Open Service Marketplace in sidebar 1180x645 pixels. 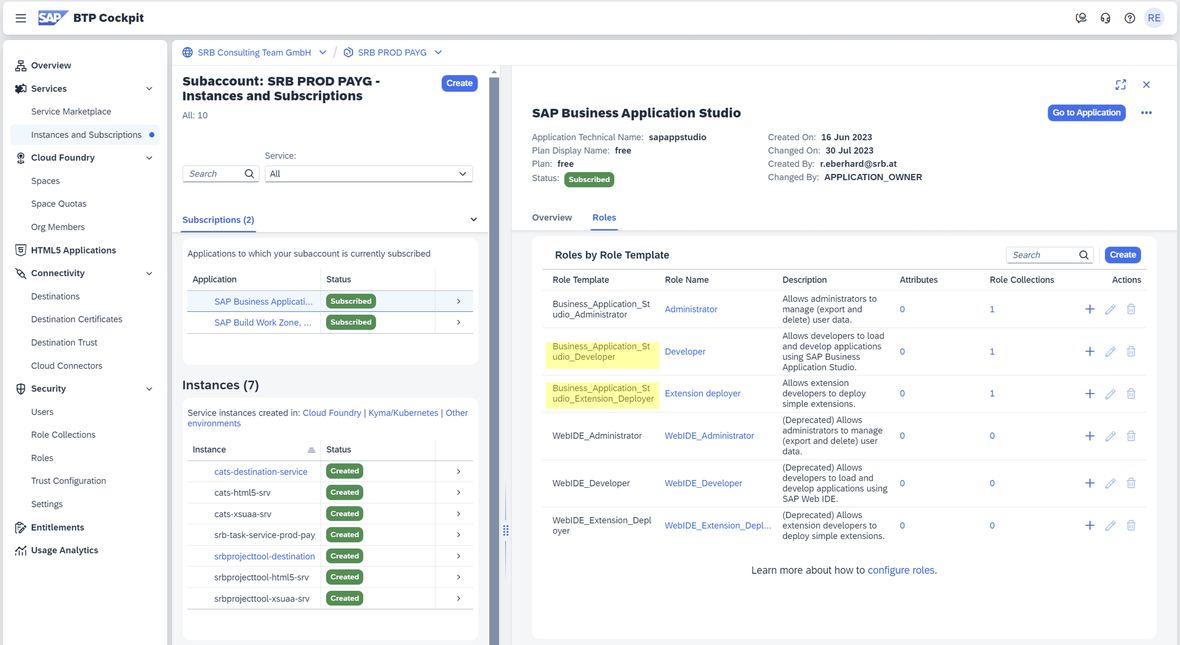[71, 111]
